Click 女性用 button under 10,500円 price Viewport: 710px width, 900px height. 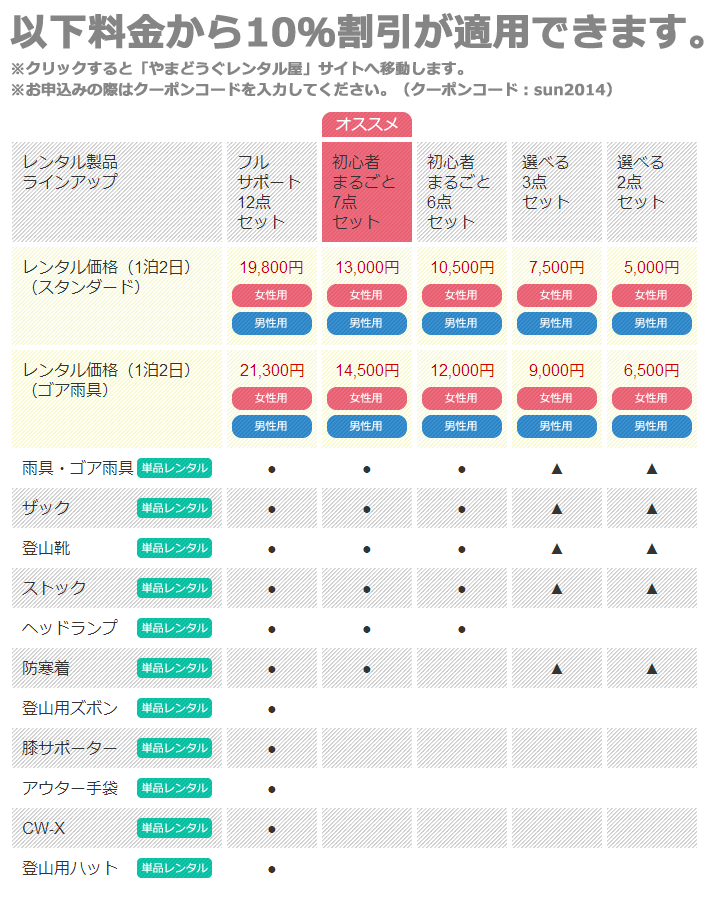tap(461, 295)
